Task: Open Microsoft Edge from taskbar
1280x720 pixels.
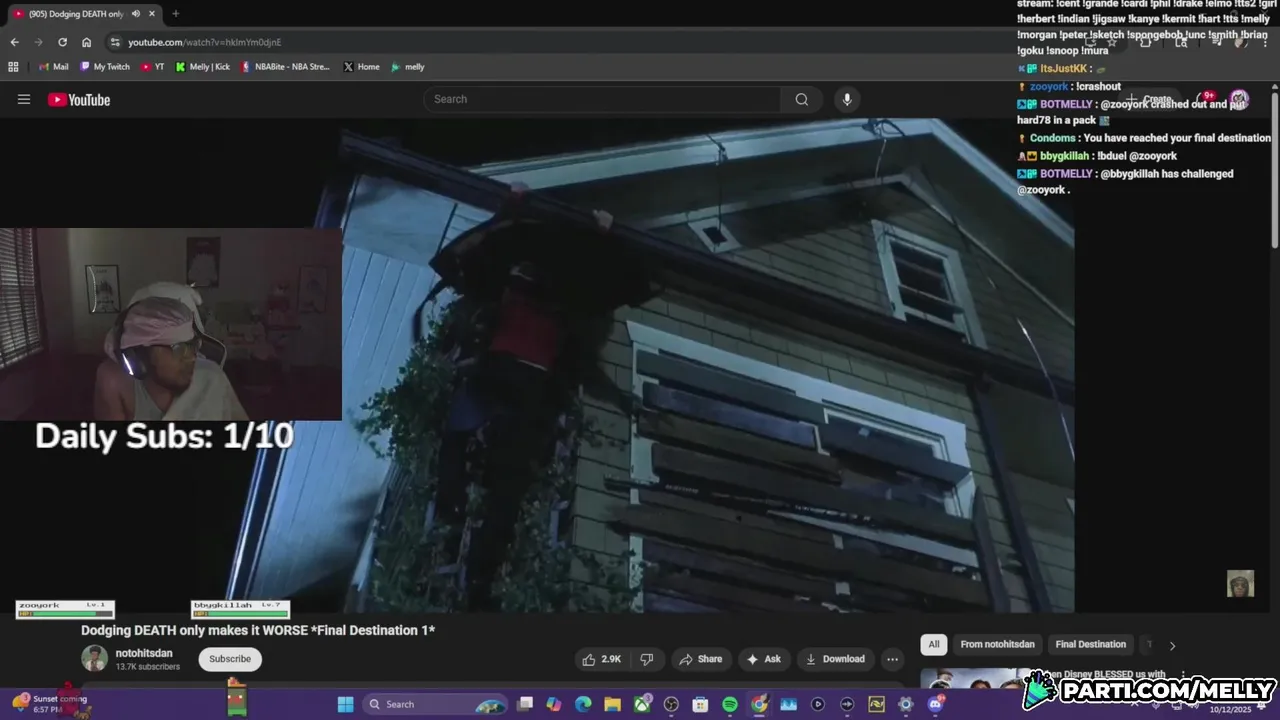Action: 583,704
